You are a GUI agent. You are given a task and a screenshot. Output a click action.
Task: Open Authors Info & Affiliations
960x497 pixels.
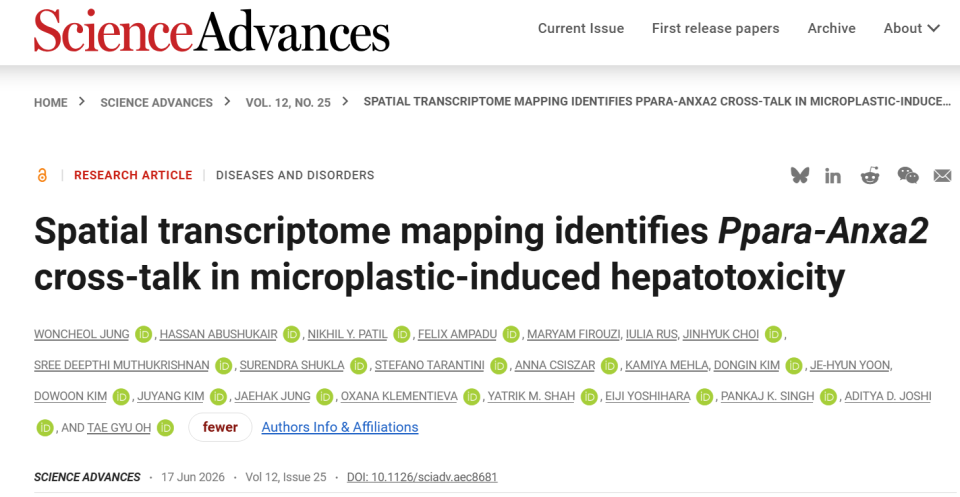340,427
